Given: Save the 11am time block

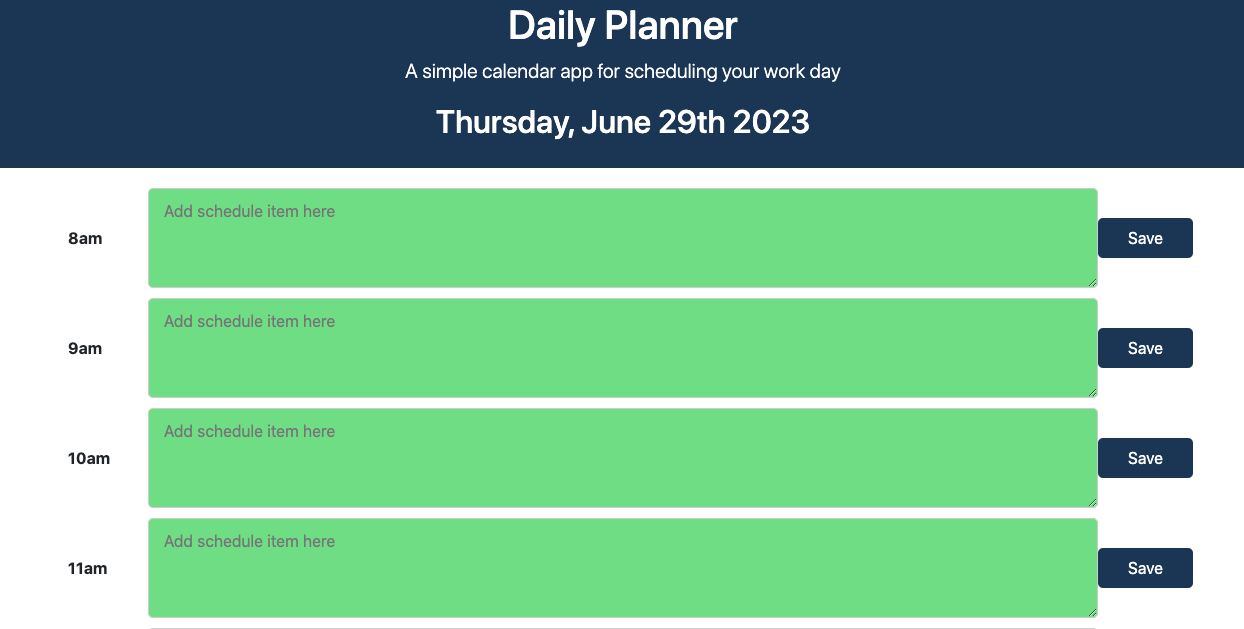Looking at the screenshot, I should (1145, 568).
